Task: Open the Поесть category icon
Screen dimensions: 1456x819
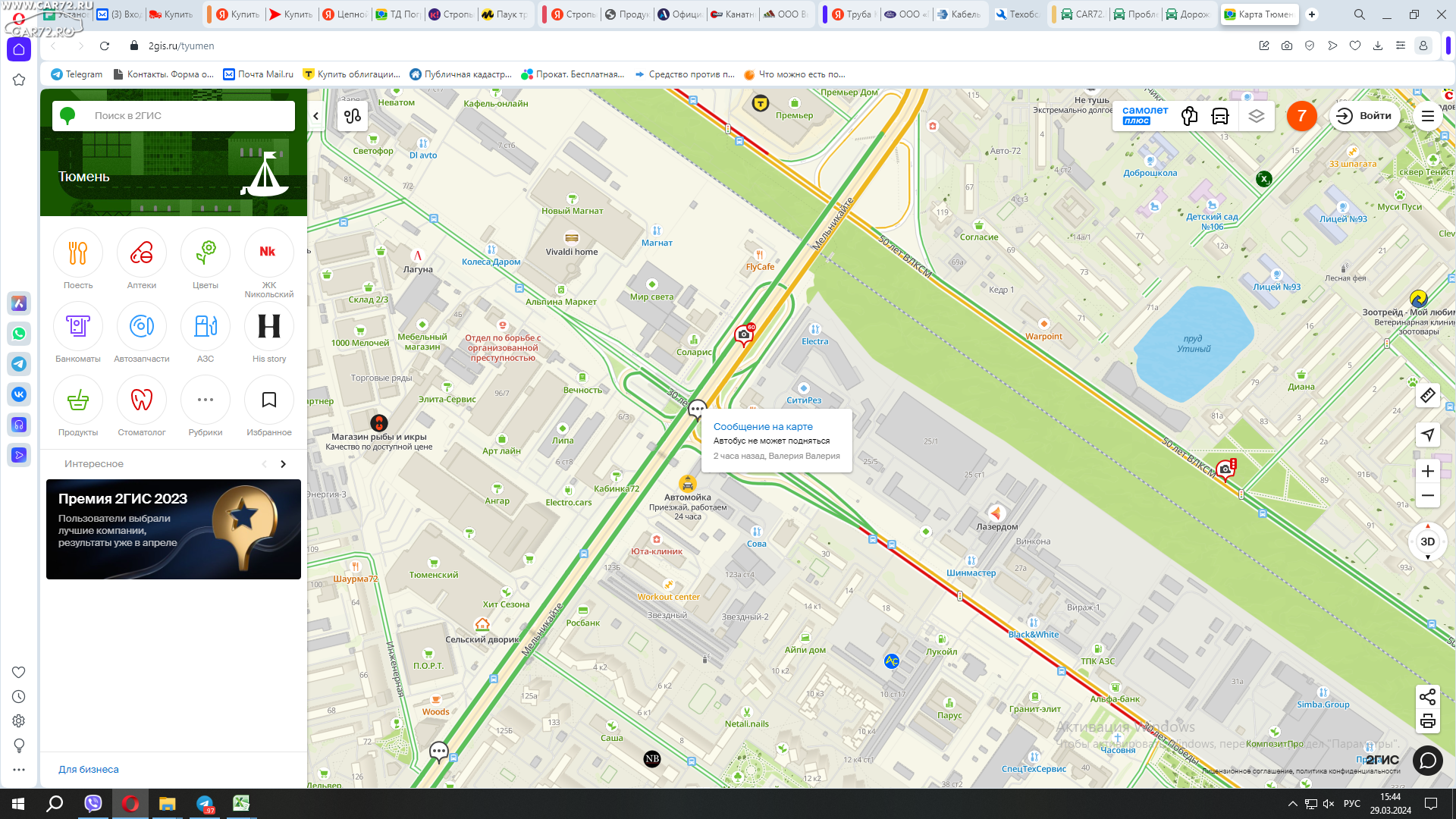Action: pos(78,253)
